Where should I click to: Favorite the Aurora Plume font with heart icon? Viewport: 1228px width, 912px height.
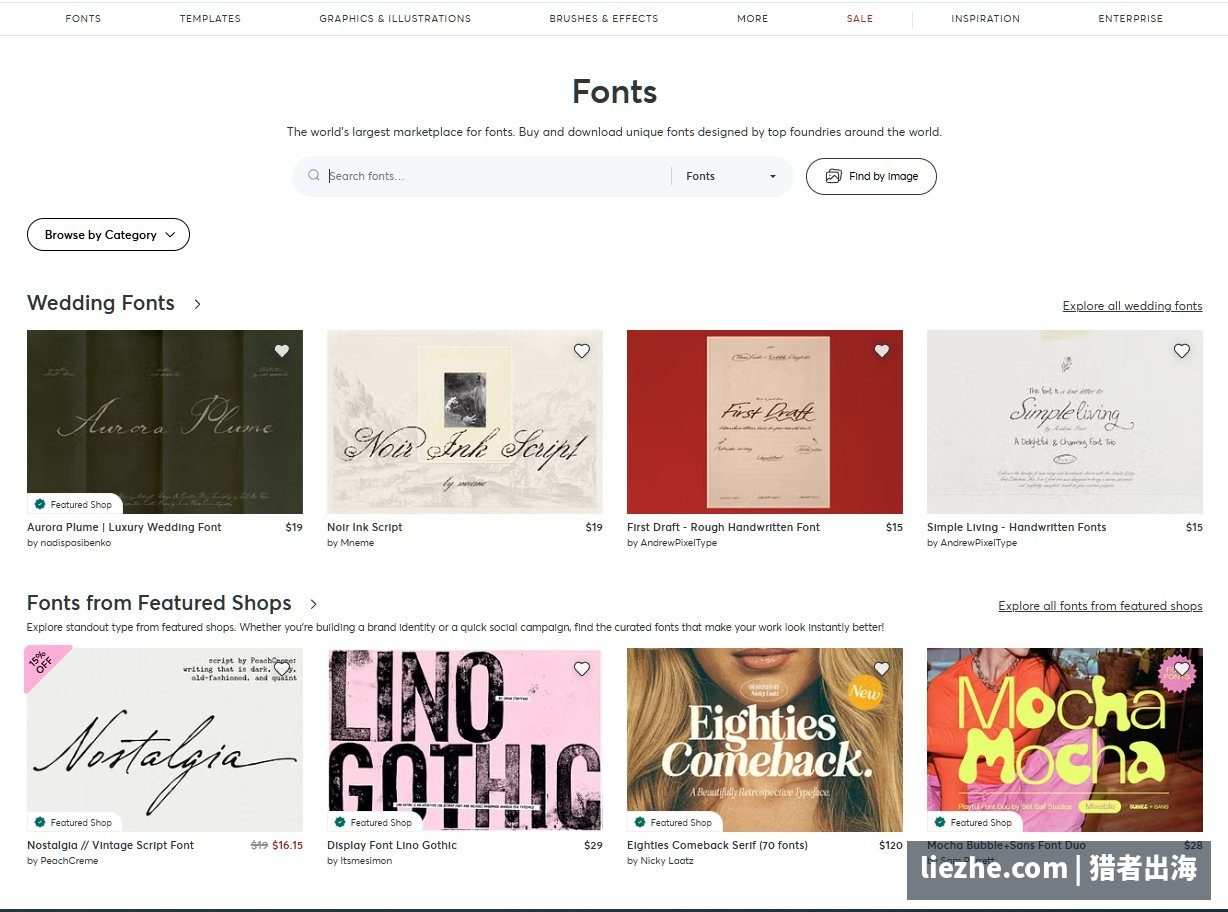(282, 351)
